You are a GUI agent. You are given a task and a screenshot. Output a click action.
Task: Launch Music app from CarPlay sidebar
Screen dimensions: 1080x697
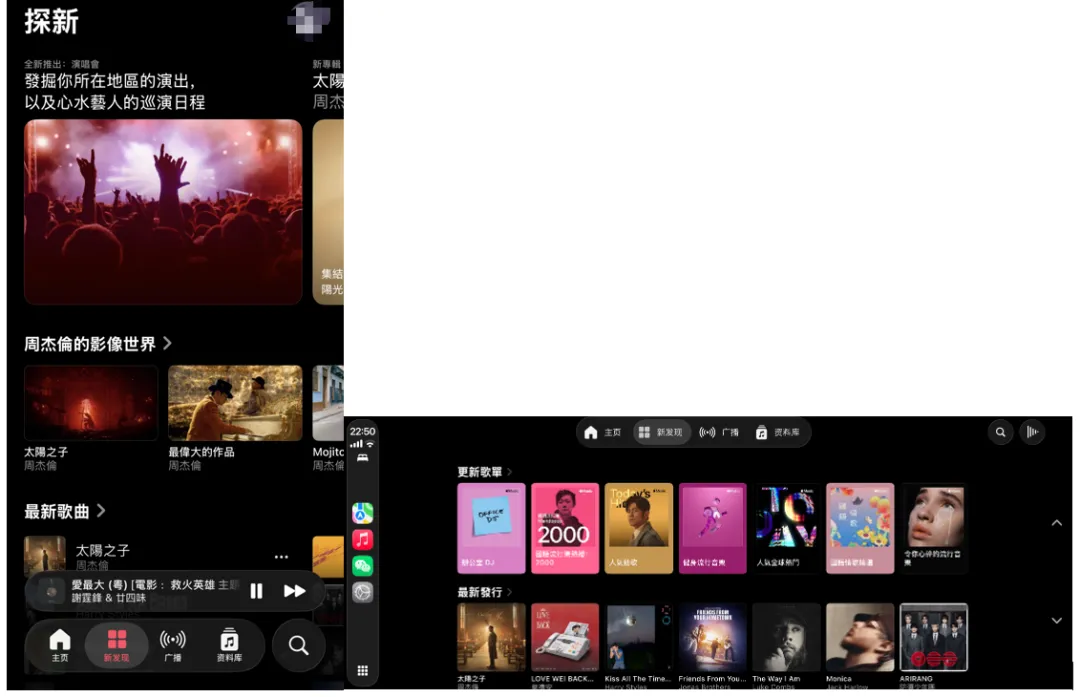[x=363, y=539]
